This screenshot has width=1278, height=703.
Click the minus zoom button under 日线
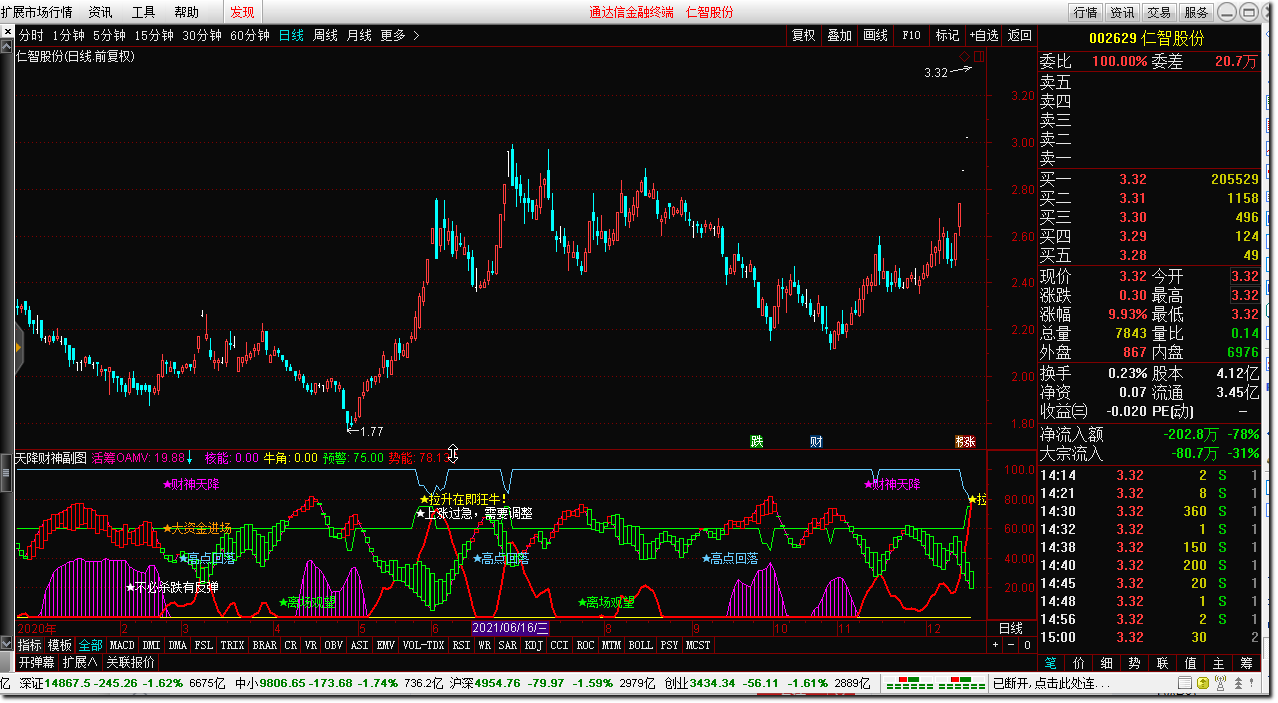click(1011, 645)
